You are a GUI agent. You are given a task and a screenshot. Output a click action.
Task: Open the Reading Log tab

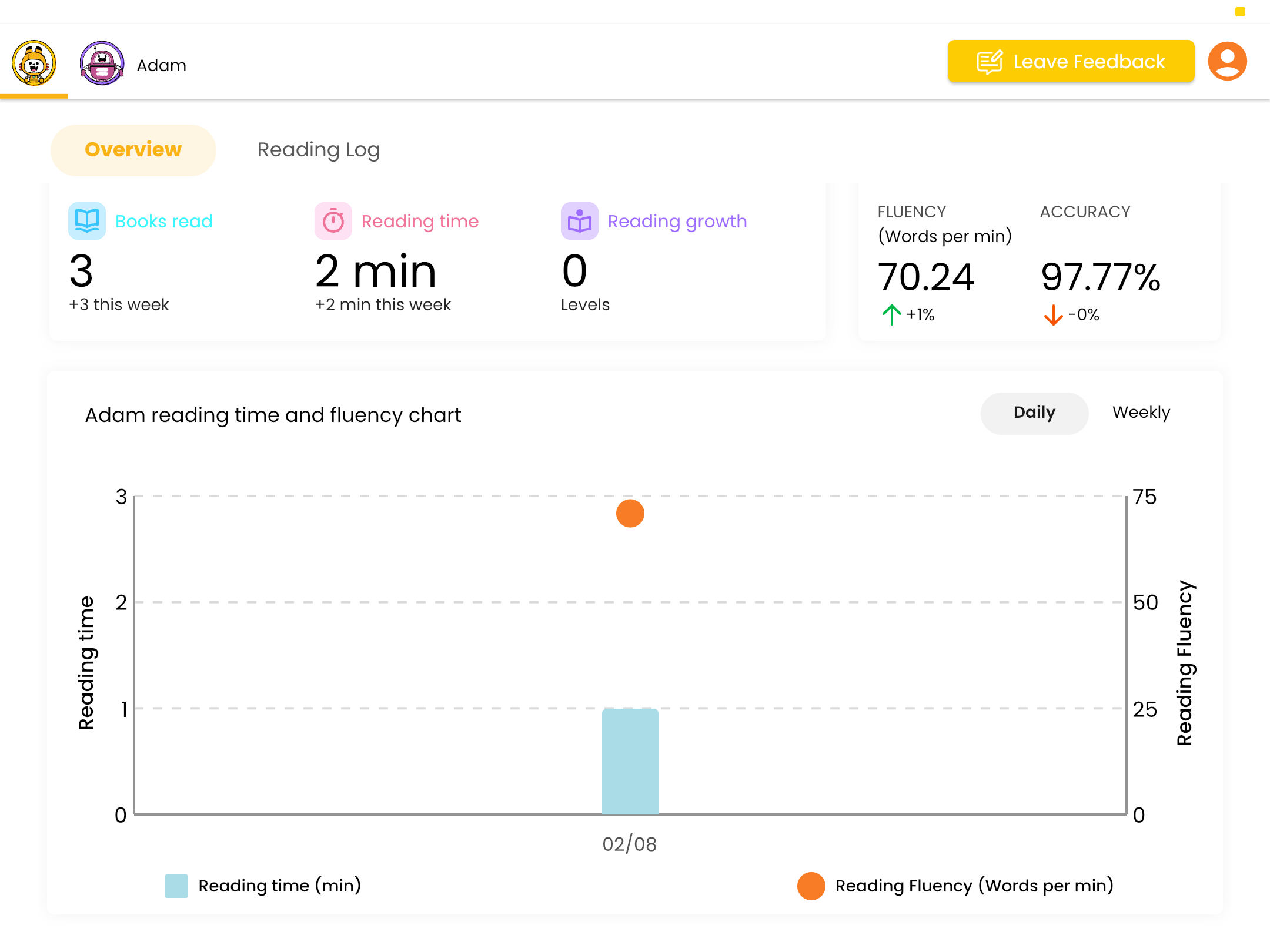(319, 150)
